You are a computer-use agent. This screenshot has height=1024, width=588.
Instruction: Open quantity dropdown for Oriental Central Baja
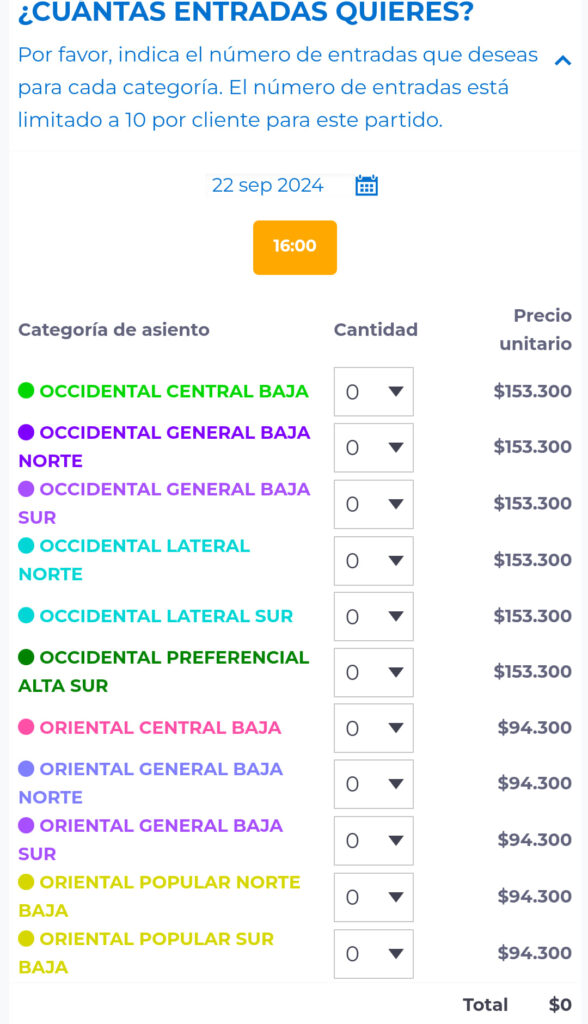[374, 728]
